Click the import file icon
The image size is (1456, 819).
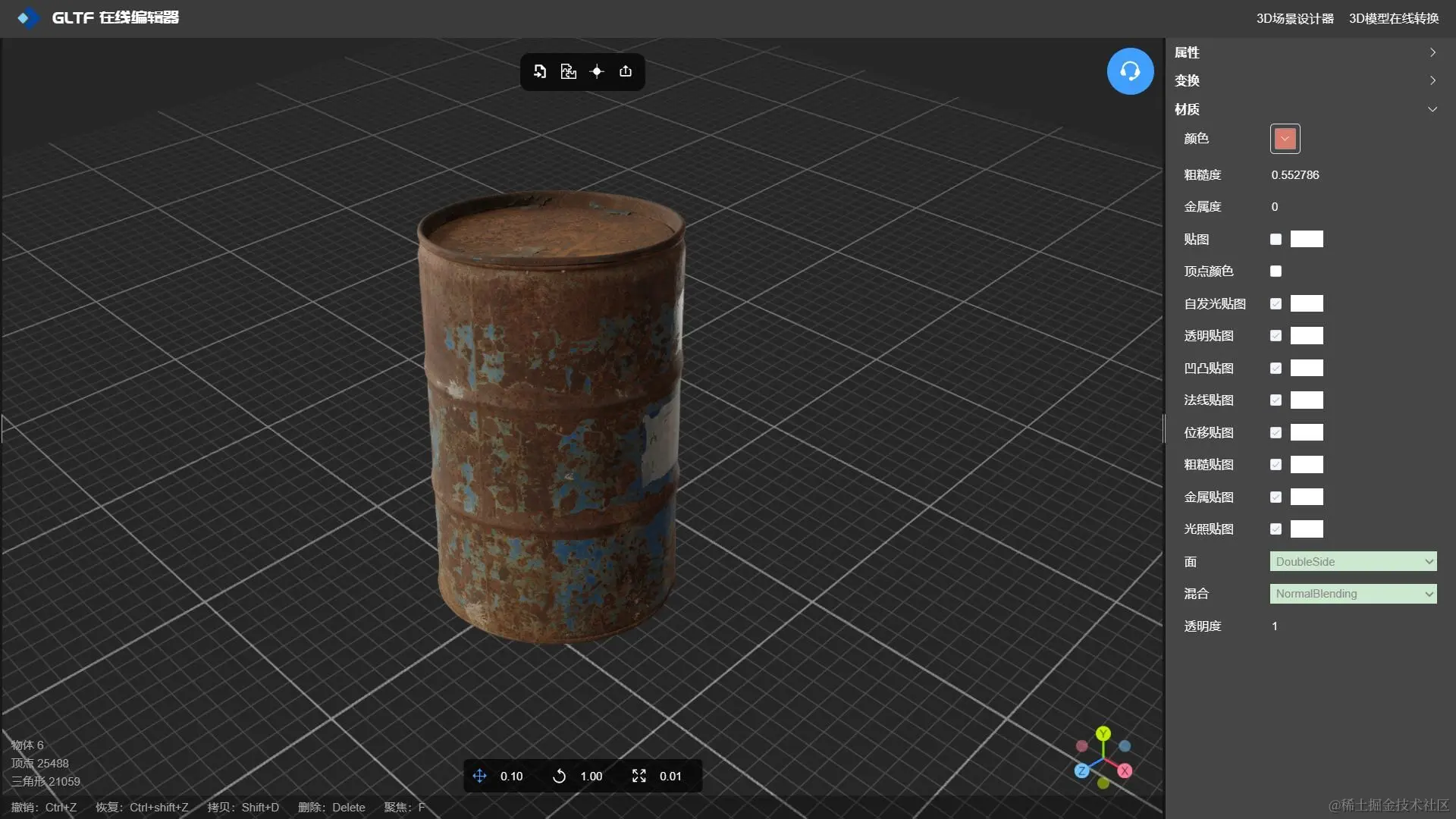(540, 71)
